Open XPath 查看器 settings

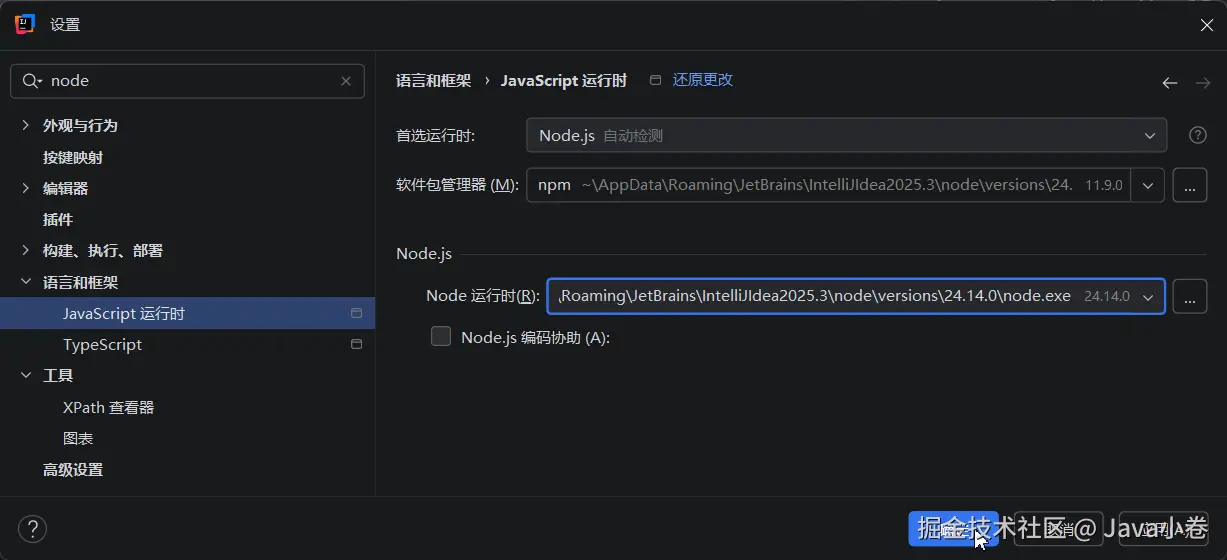point(108,407)
